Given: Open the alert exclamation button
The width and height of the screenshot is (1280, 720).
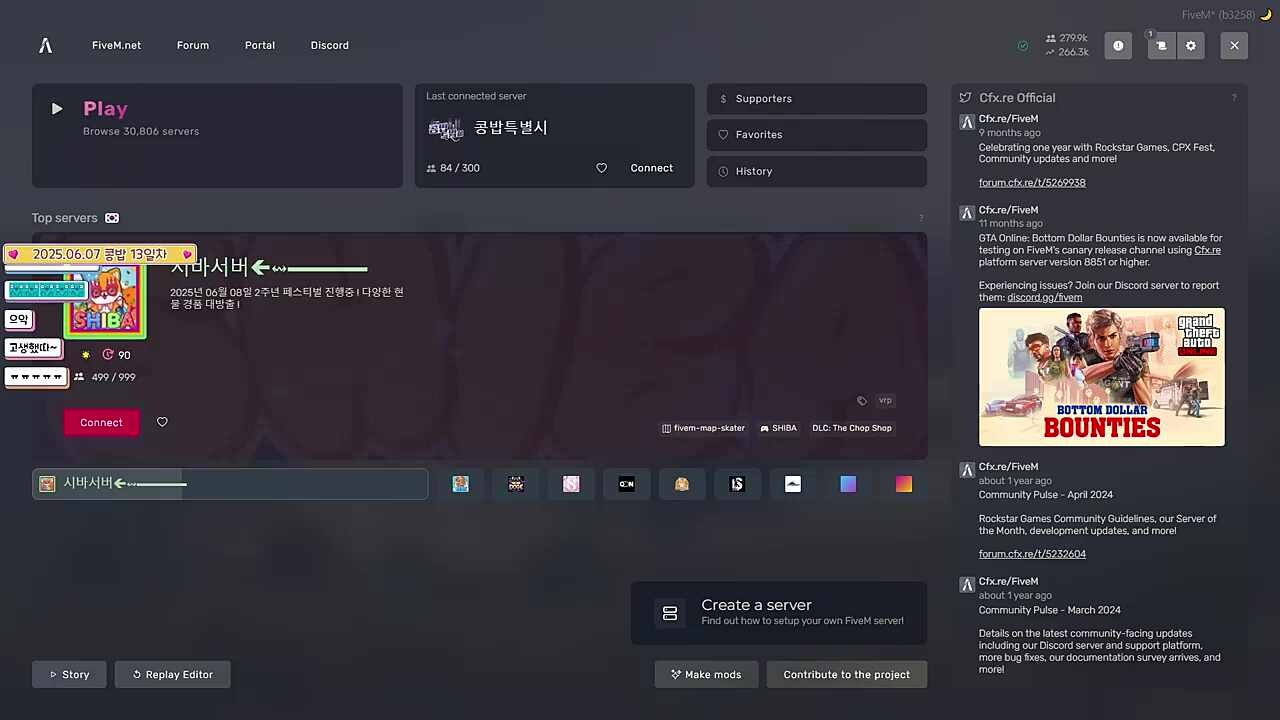Looking at the screenshot, I should pyautogui.click(x=1118, y=45).
